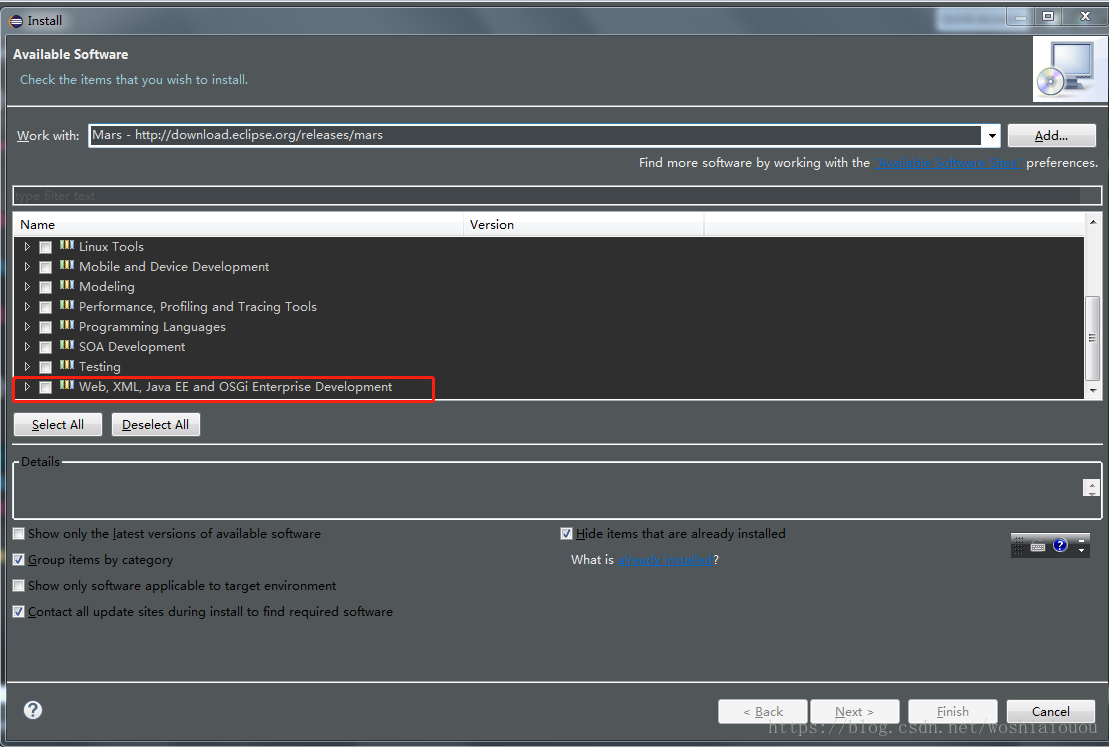Select the Modeling row text
The width and height of the screenshot is (1109, 747).
tap(107, 286)
